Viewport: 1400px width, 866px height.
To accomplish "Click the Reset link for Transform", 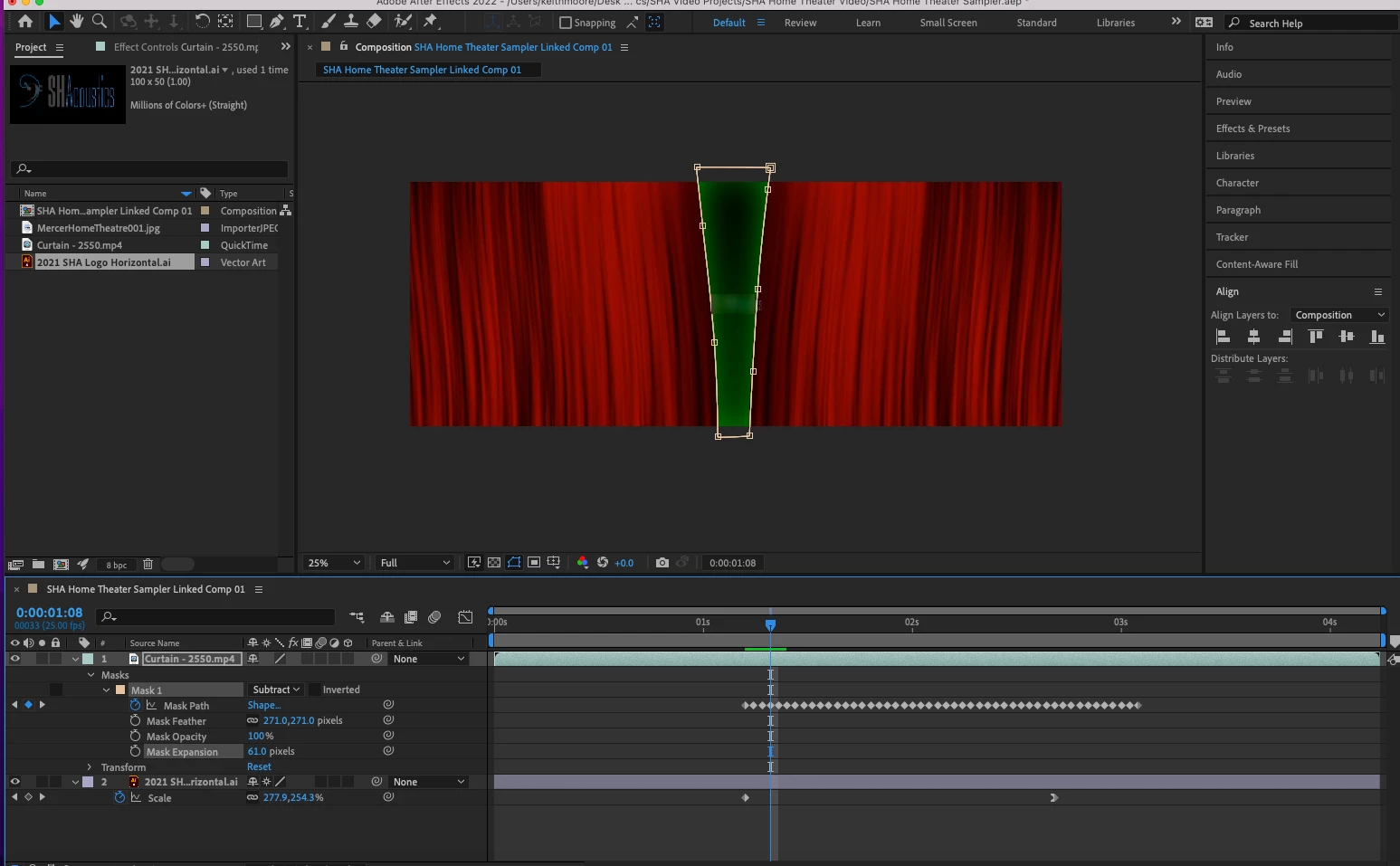I will tap(259, 767).
